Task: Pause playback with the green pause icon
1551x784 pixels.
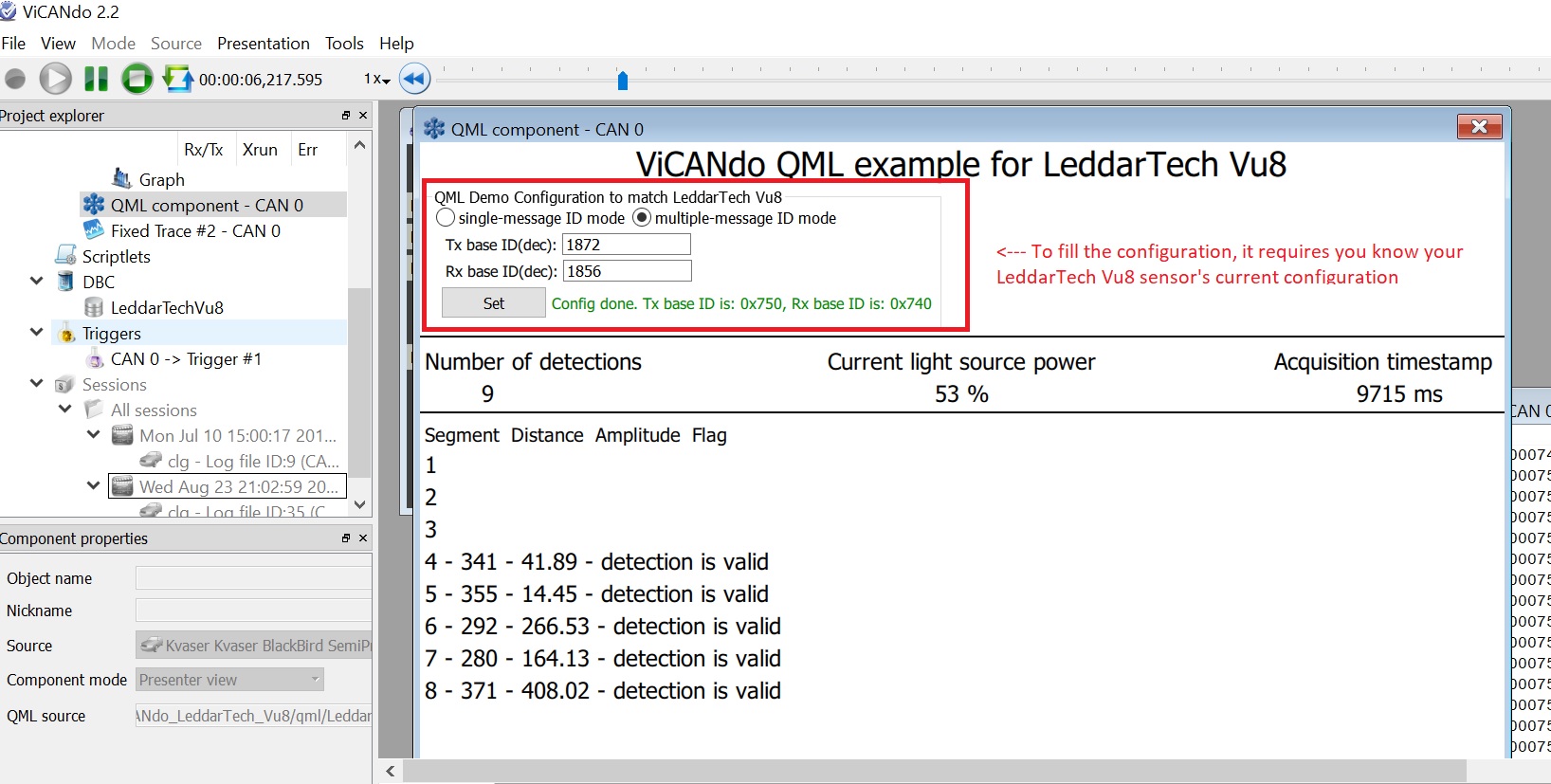Action: (x=96, y=79)
